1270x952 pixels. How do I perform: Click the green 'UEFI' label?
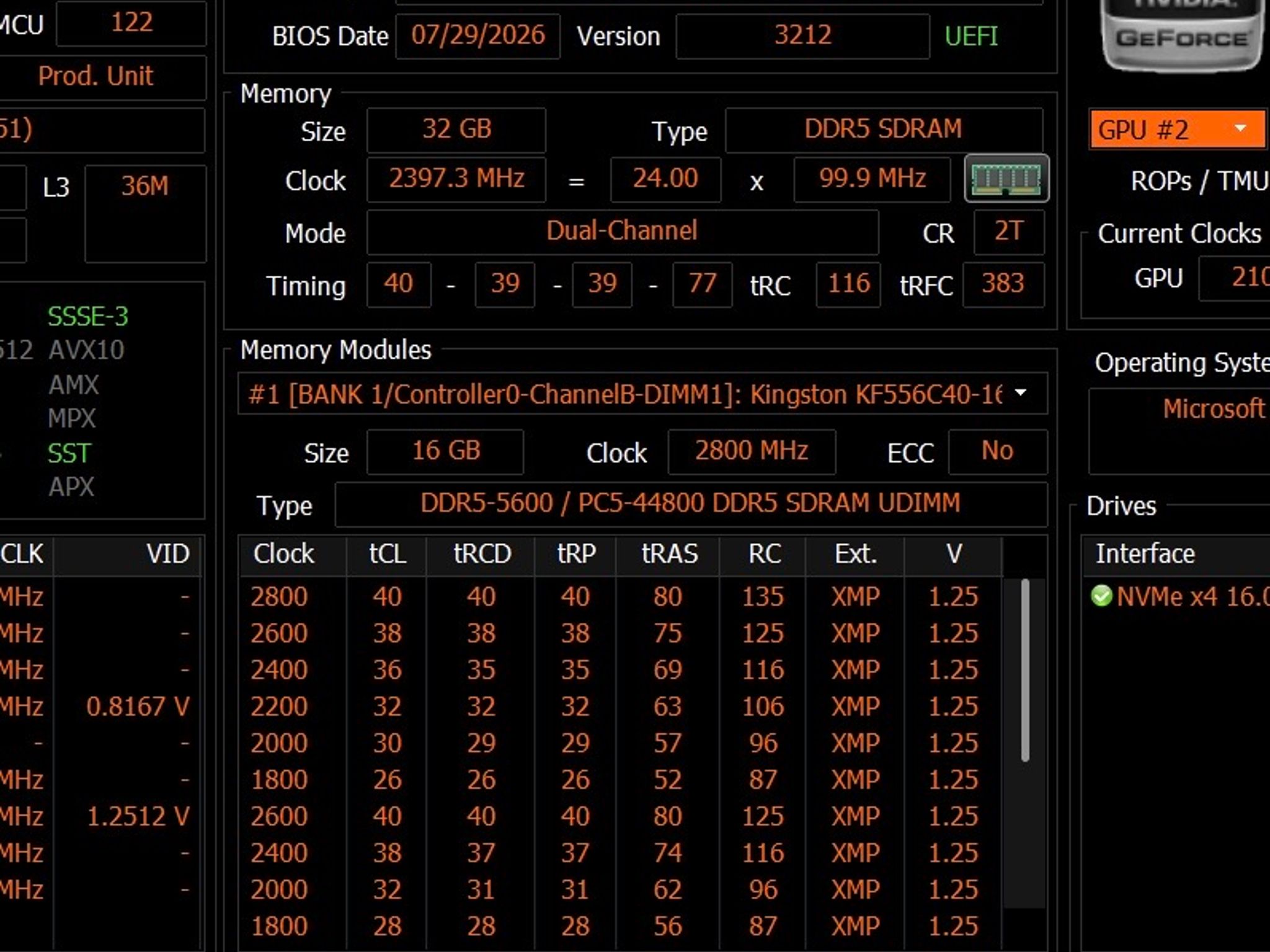tap(971, 37)
